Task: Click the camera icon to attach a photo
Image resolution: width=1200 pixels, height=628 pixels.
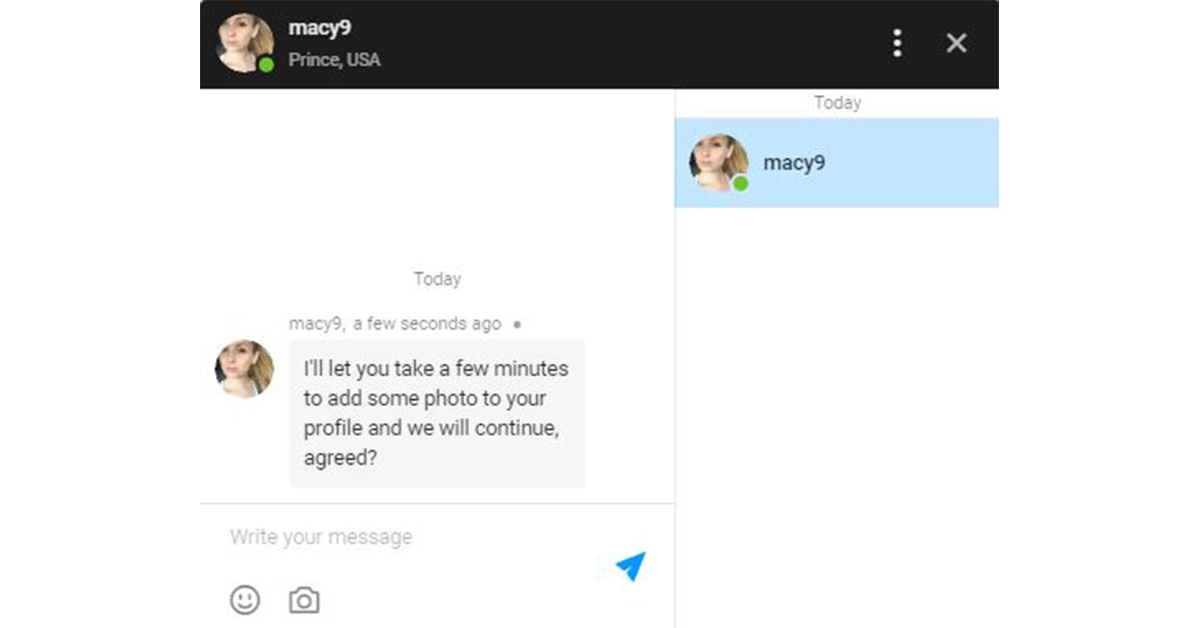Action: 303,600
